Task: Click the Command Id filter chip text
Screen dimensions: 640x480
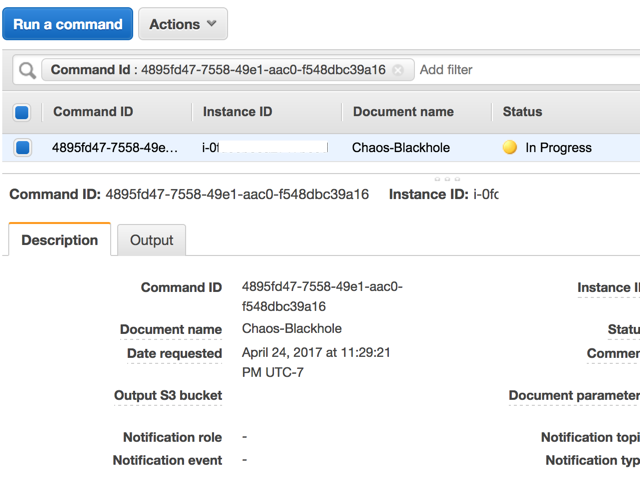Action: (x=217, y=70)
